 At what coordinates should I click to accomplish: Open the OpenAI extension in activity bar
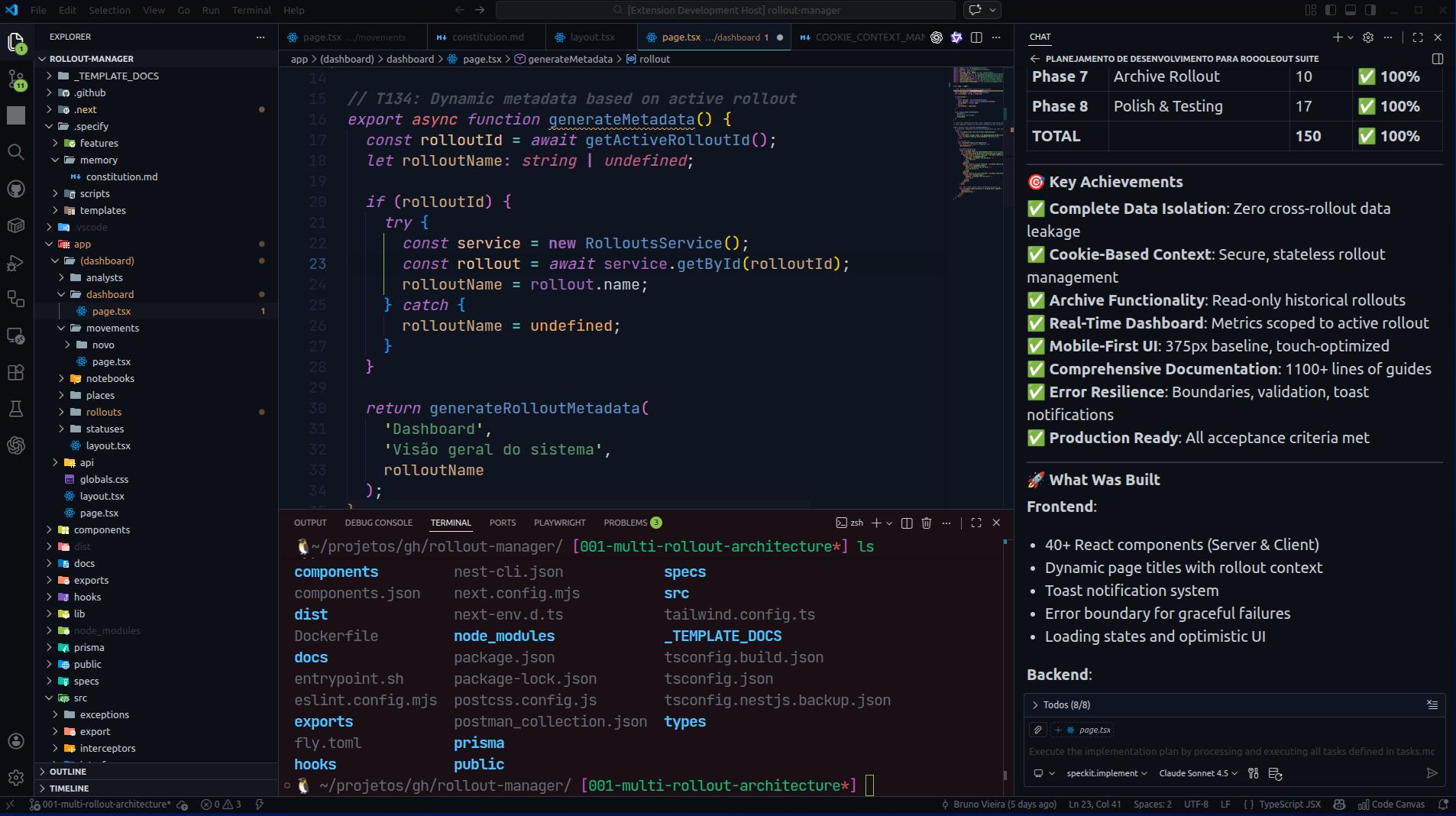[15, 445]
